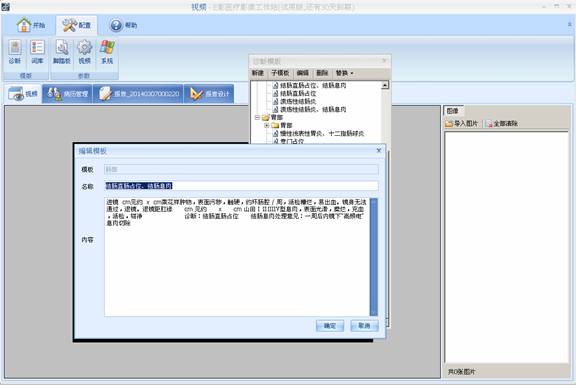Screen dimensions: 576x385
Task: Click the 共0张图片 status text
Action: click(461, 372)
